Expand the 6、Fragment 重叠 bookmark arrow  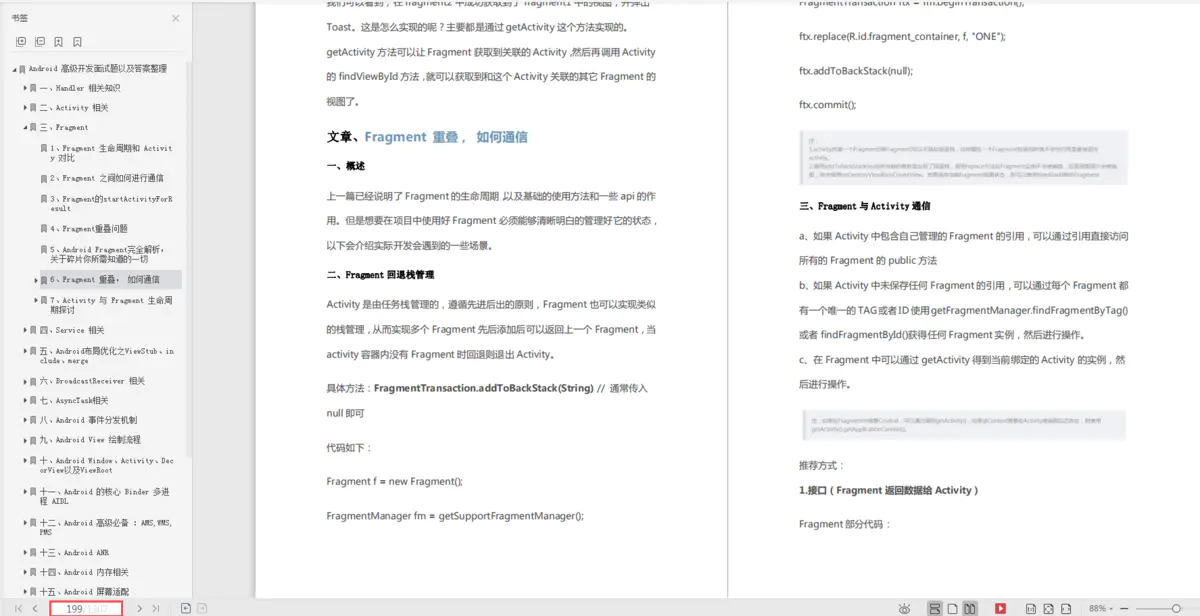pyautogui.click(x=36, y=280)
